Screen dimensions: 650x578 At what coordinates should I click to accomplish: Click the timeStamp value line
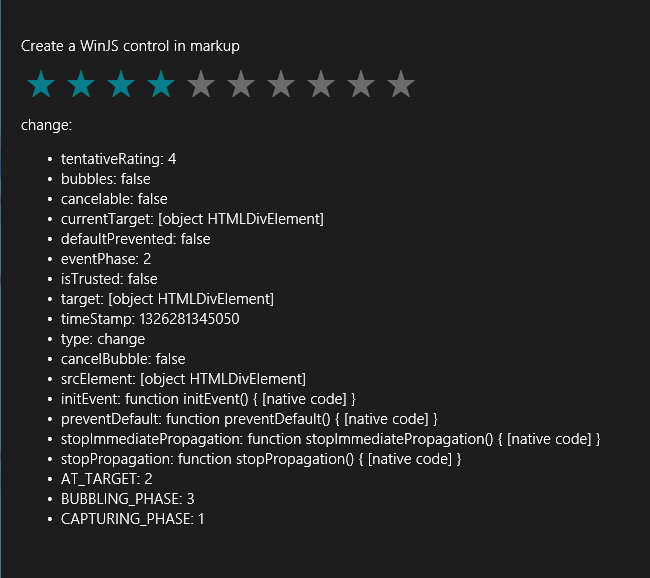[150, 319]
